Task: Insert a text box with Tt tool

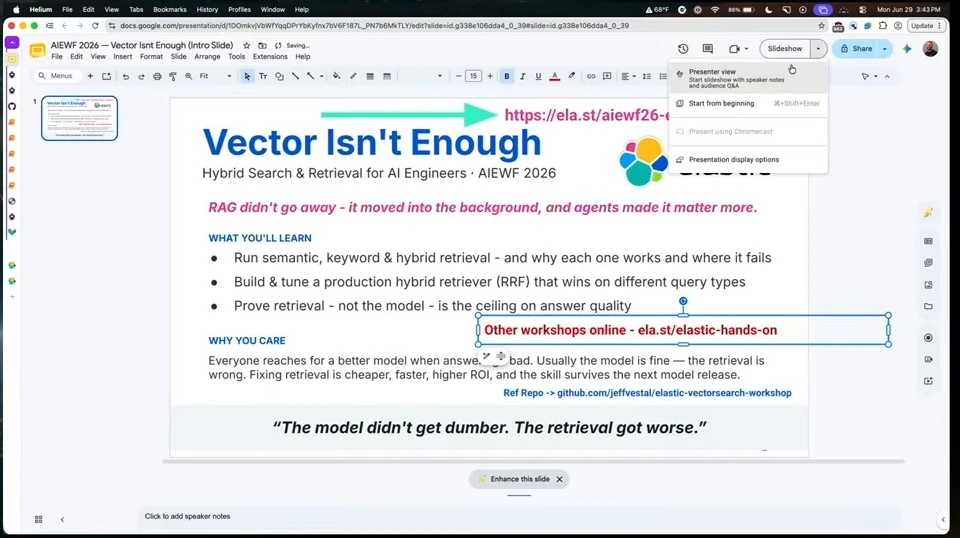Action: coord(263,77)
